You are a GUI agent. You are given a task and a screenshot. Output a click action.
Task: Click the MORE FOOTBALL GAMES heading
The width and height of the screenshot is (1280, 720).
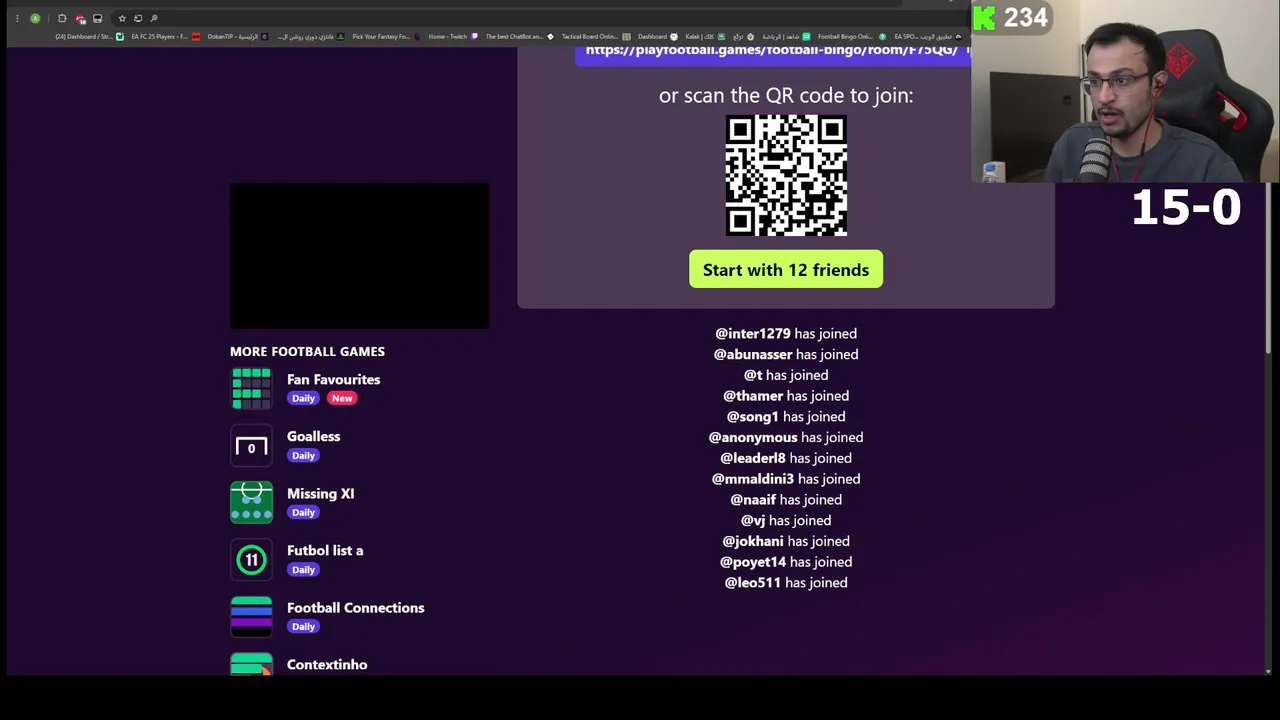(307, 351)
